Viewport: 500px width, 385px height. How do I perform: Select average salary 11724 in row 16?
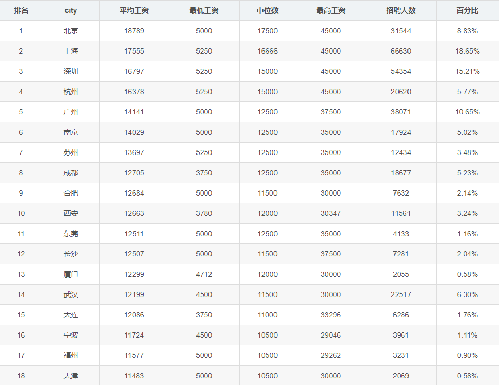(134, 335)
